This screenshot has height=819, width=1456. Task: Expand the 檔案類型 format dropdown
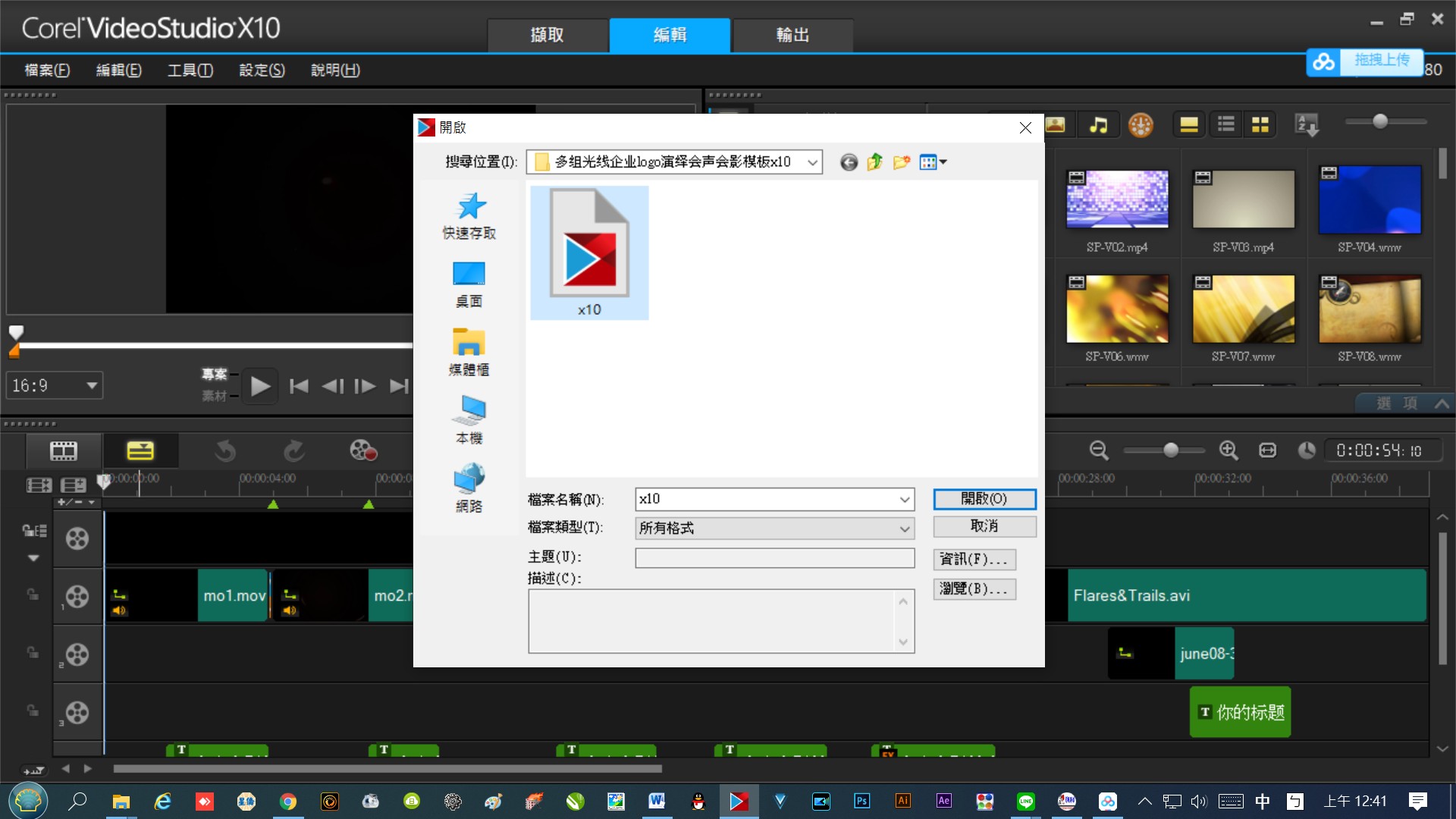tap(904, 529)
